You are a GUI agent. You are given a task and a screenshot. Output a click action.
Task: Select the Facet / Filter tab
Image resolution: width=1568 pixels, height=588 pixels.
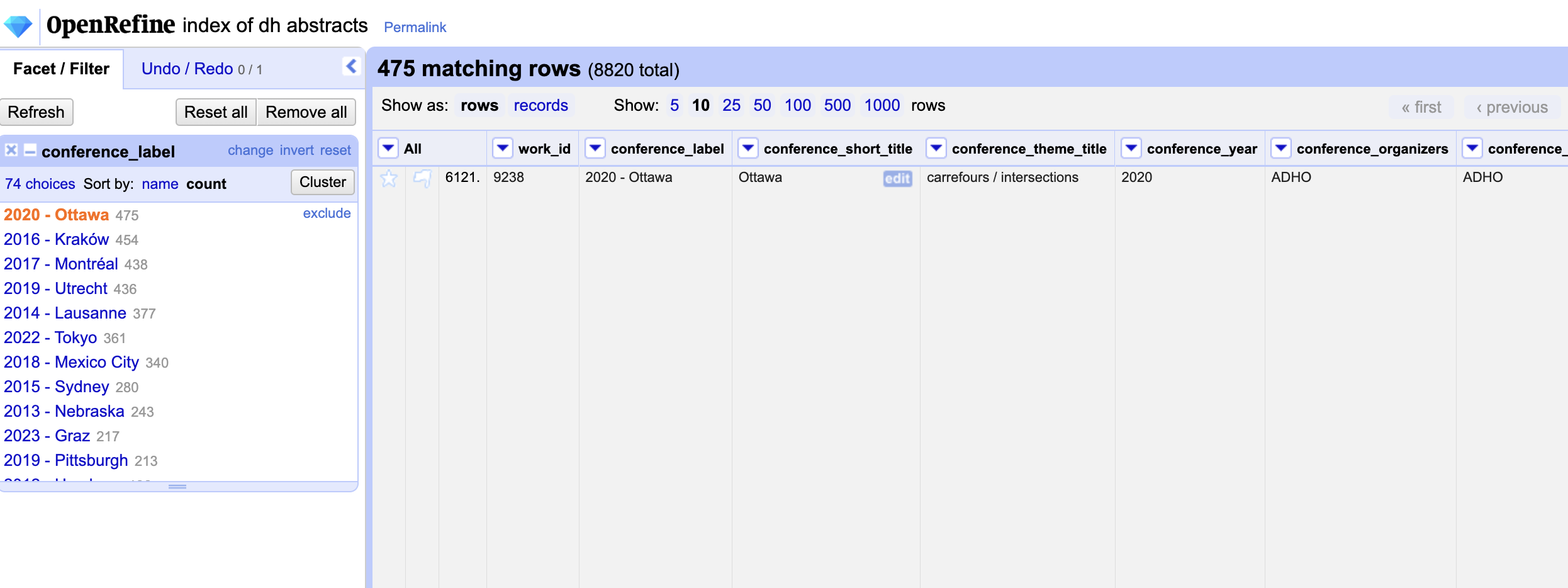pos(61,69)
